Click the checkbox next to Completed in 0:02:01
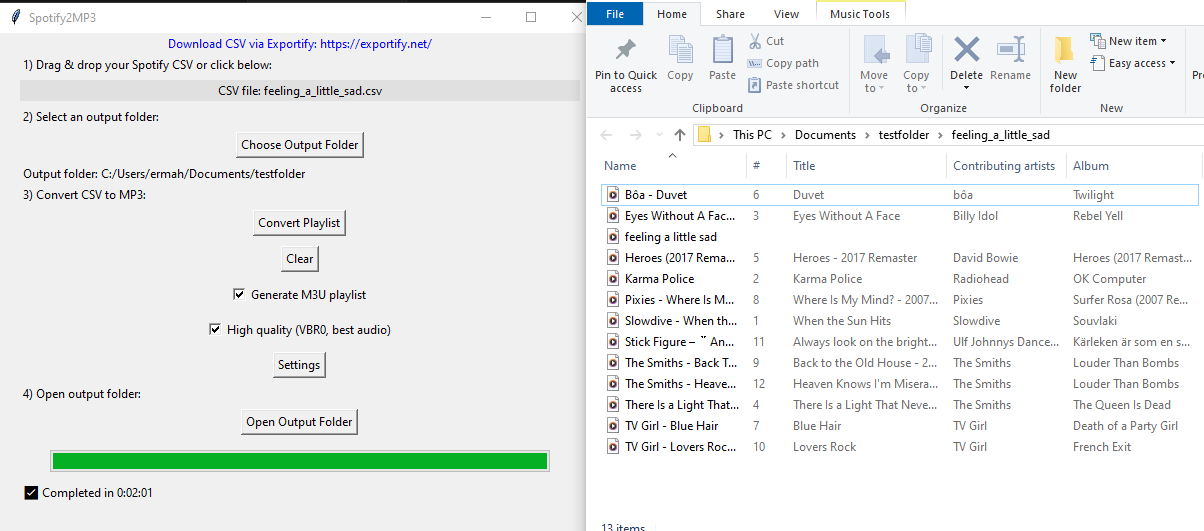Screen dimensions: 1204x531 point(31,493)
